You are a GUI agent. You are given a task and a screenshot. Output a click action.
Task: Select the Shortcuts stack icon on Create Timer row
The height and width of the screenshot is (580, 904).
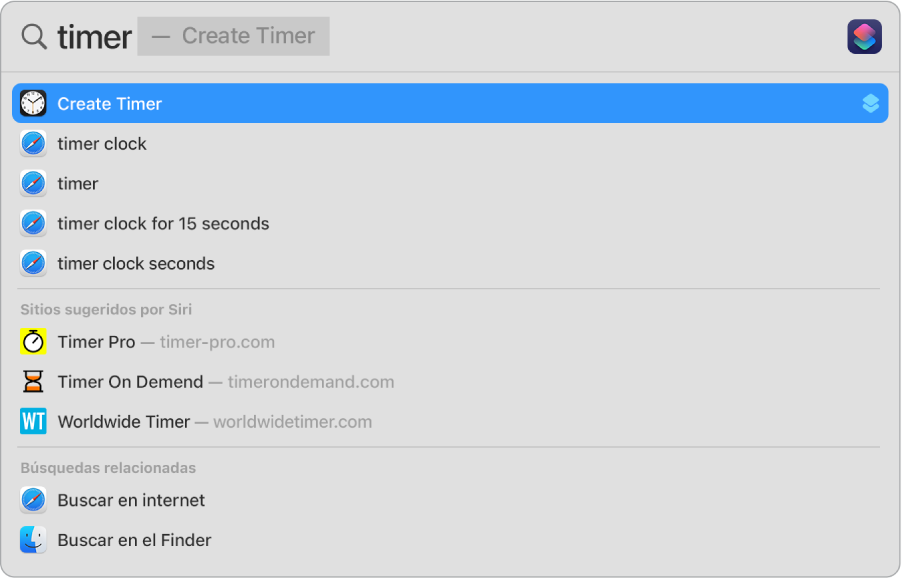click(x=869, y=103)
